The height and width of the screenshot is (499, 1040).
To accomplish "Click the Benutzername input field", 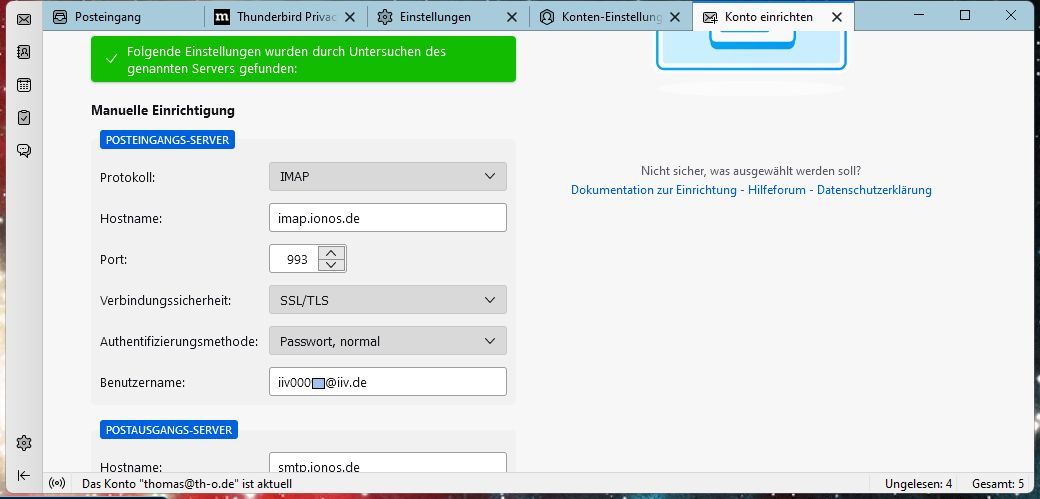I will pyautogui.click(x=387, y=382).
